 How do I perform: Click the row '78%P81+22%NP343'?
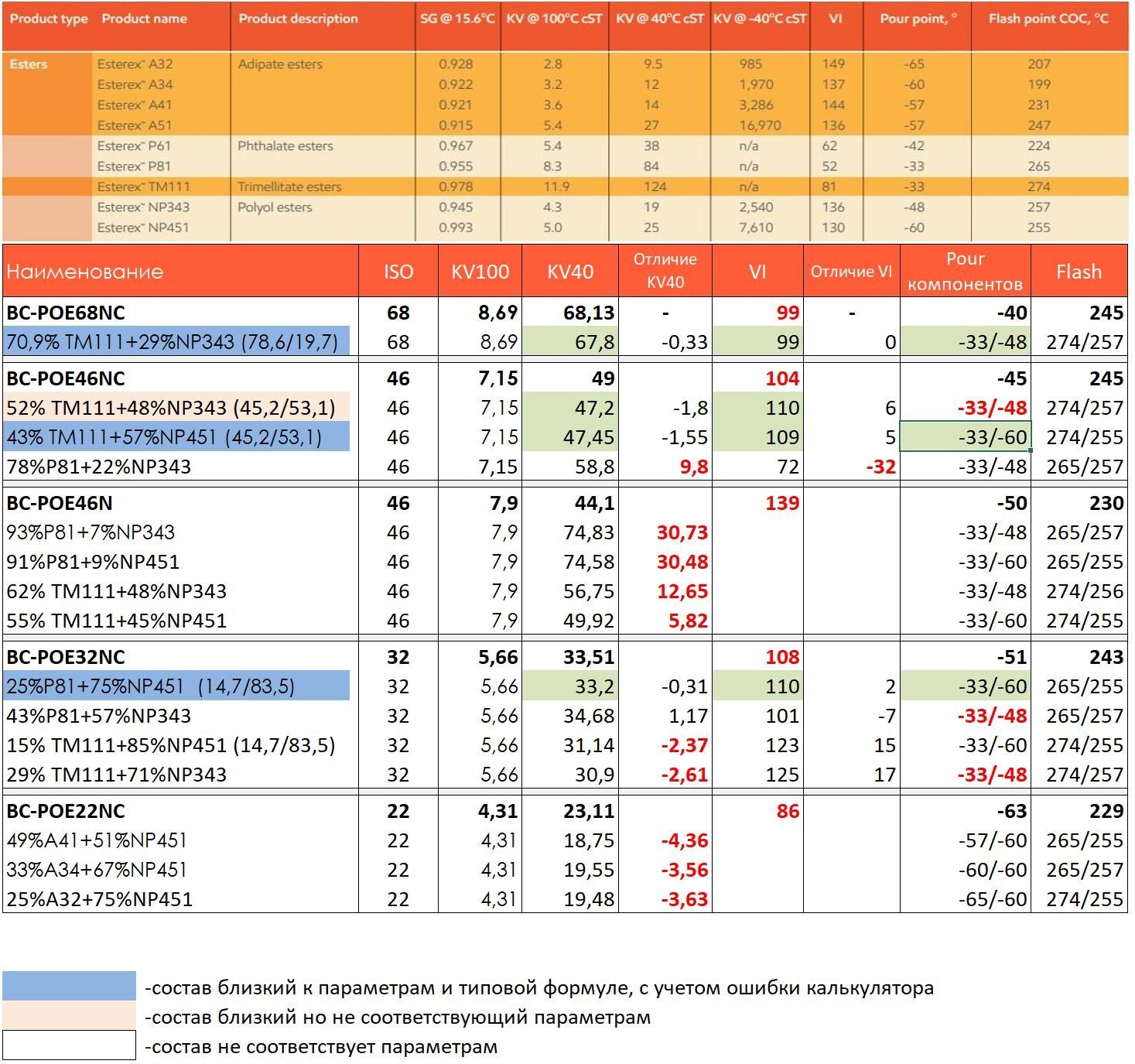[x=98, y=467]
